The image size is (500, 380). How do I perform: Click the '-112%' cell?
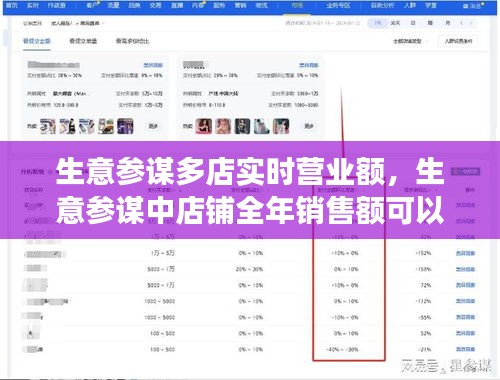[423, 301]
